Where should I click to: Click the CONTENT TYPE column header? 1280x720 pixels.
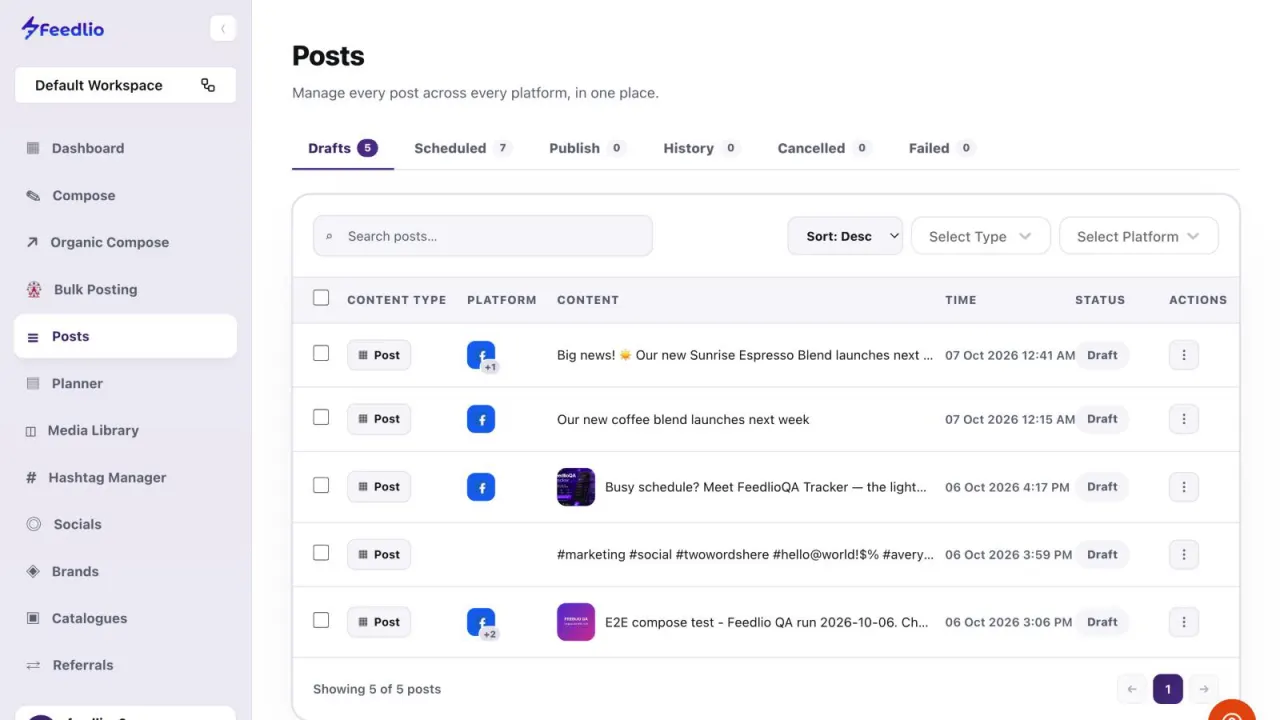397,300
